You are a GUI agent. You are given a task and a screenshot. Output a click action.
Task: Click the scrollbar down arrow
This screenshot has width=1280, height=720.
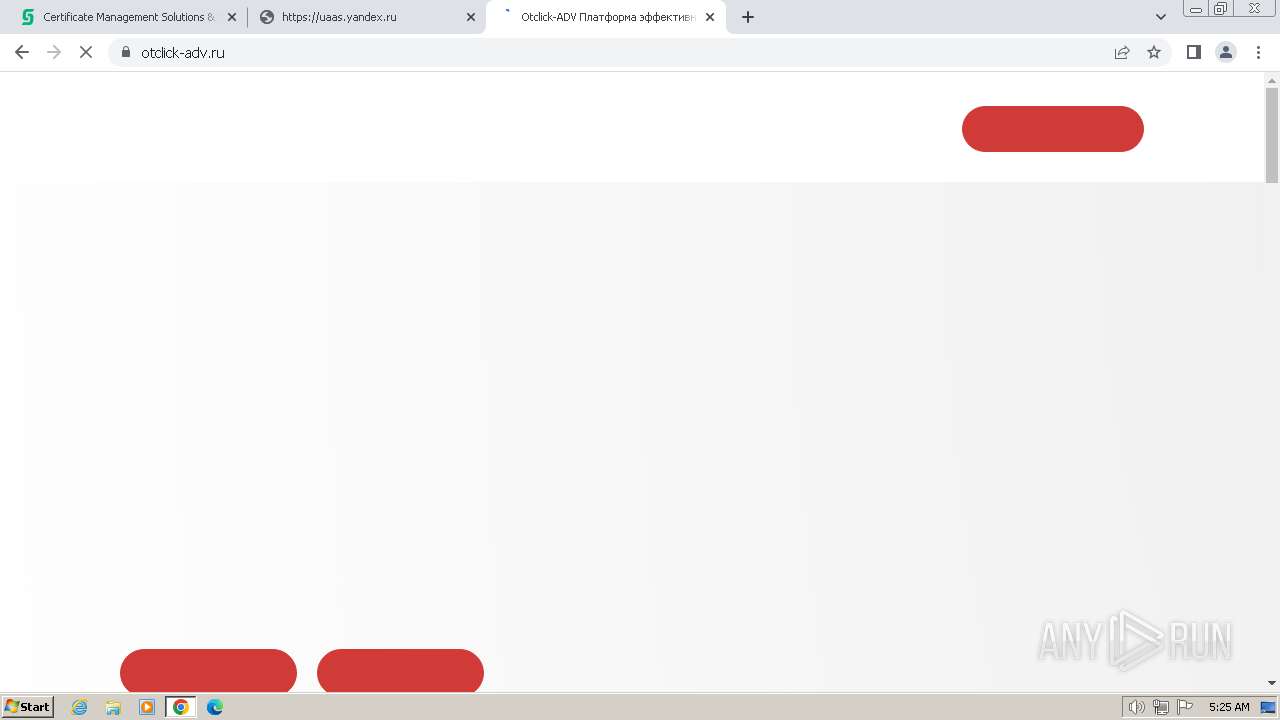pos(1272,683)
